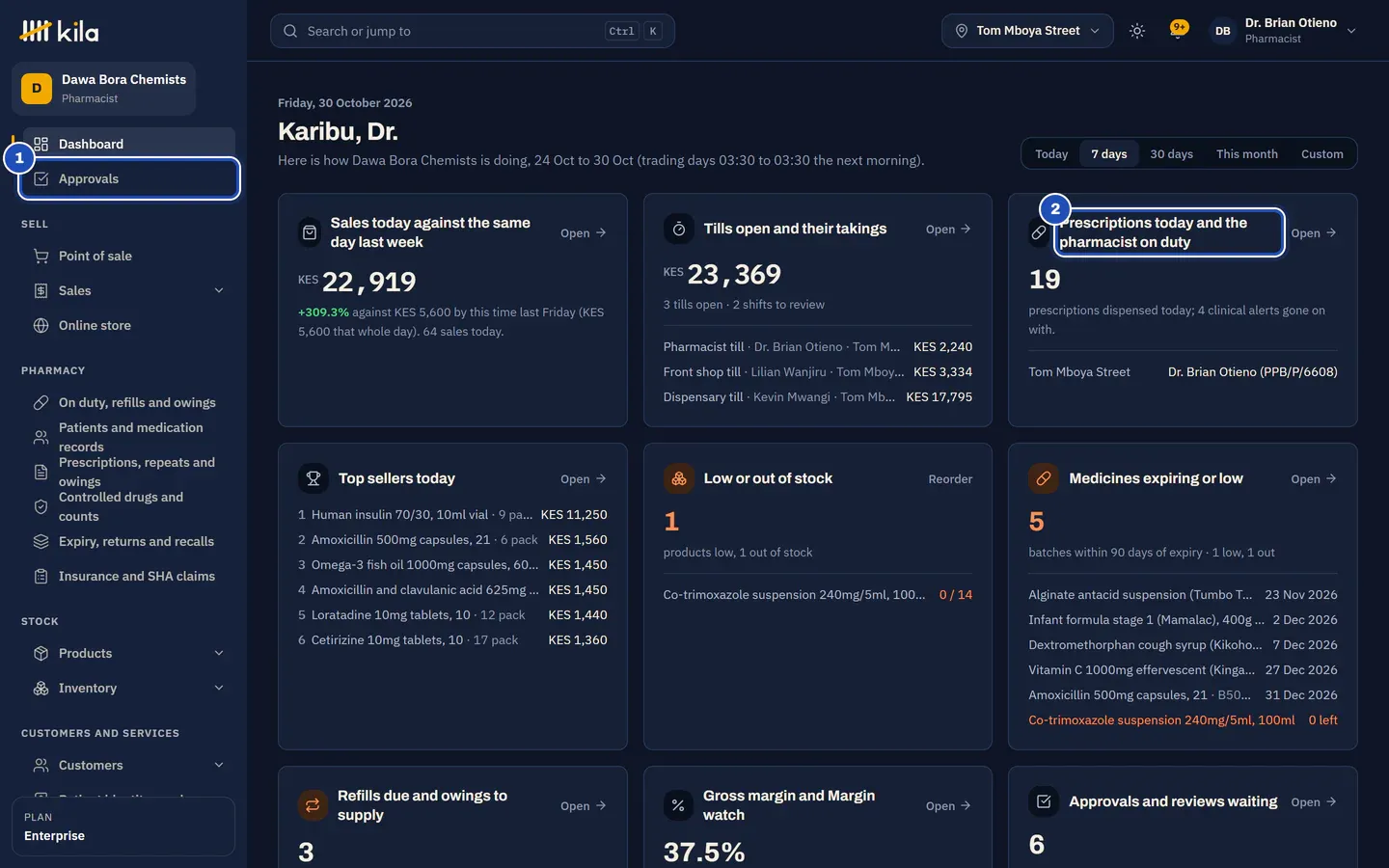Open the Approvals and reviews waiting card
Image resolution: width=1389 pixels, height=868 pixels.
(1314, 801)
